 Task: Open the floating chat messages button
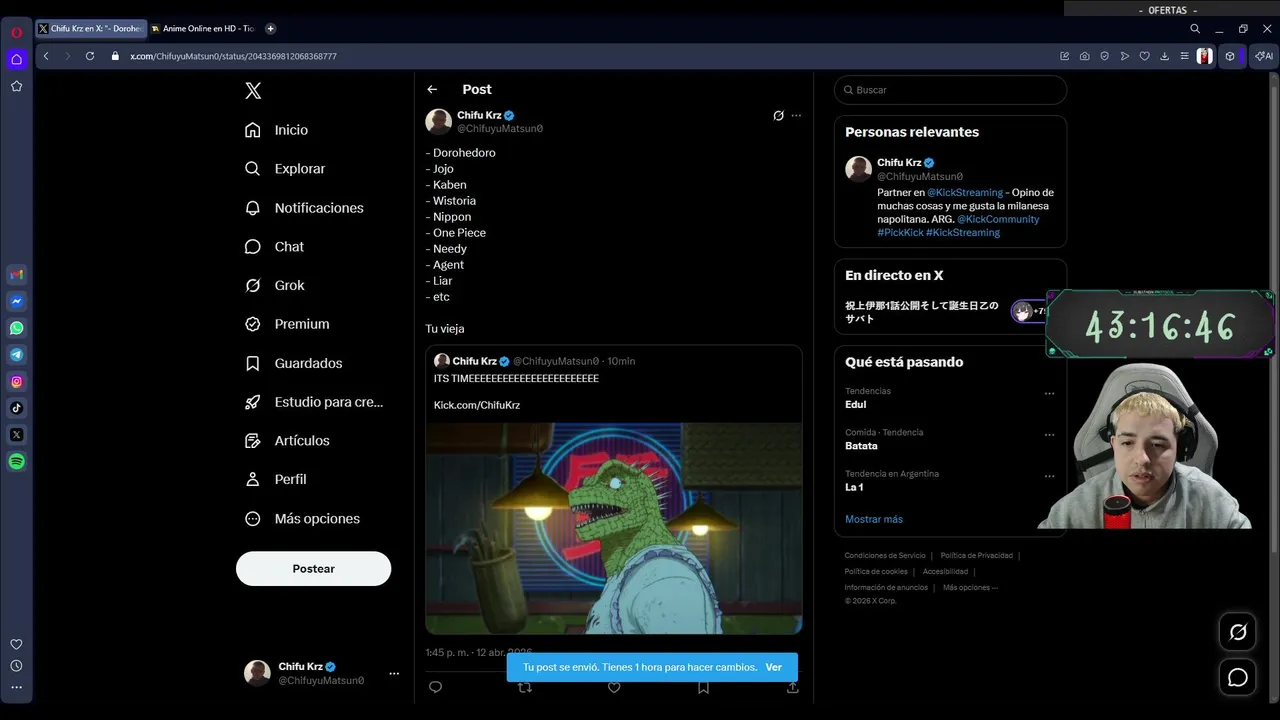pyautogui.click(x=1238, y=678)
